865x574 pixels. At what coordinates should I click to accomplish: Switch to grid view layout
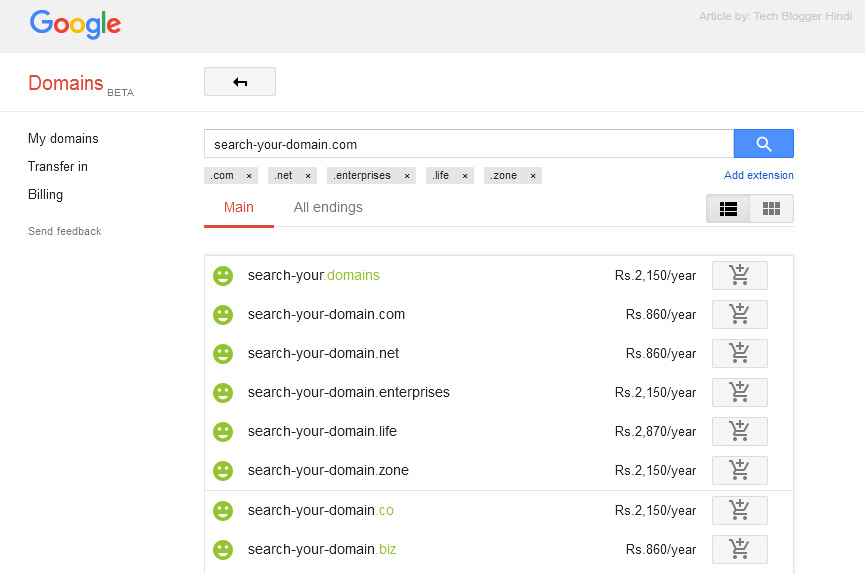tap(771, 209)
